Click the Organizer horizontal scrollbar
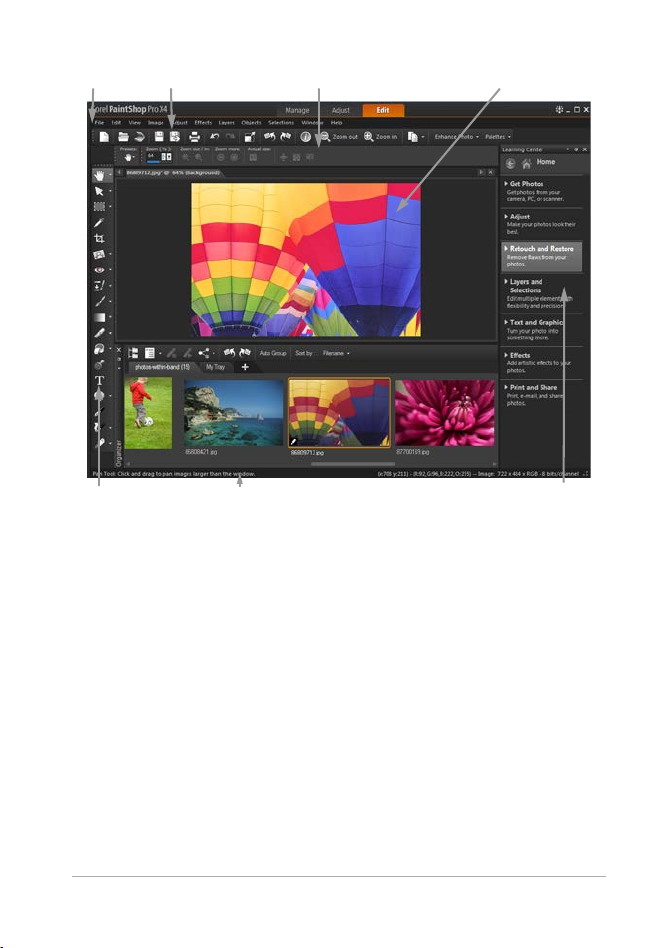The height and width of the screenshot is (948, 664). (353, 464)
